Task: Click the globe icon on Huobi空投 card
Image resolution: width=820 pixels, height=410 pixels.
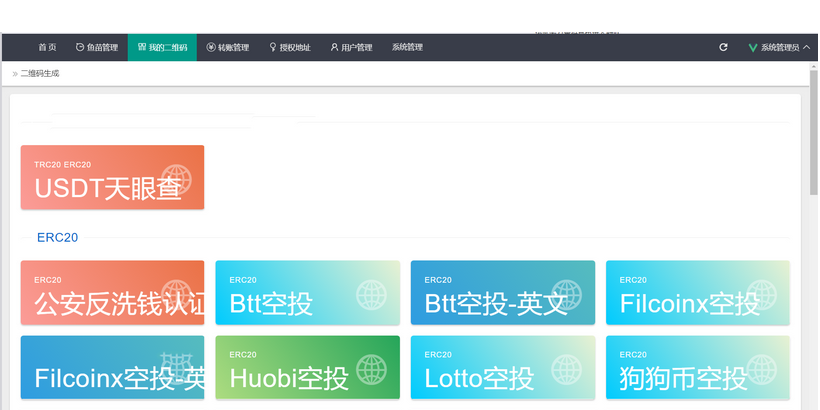Action: click(371, 370)
